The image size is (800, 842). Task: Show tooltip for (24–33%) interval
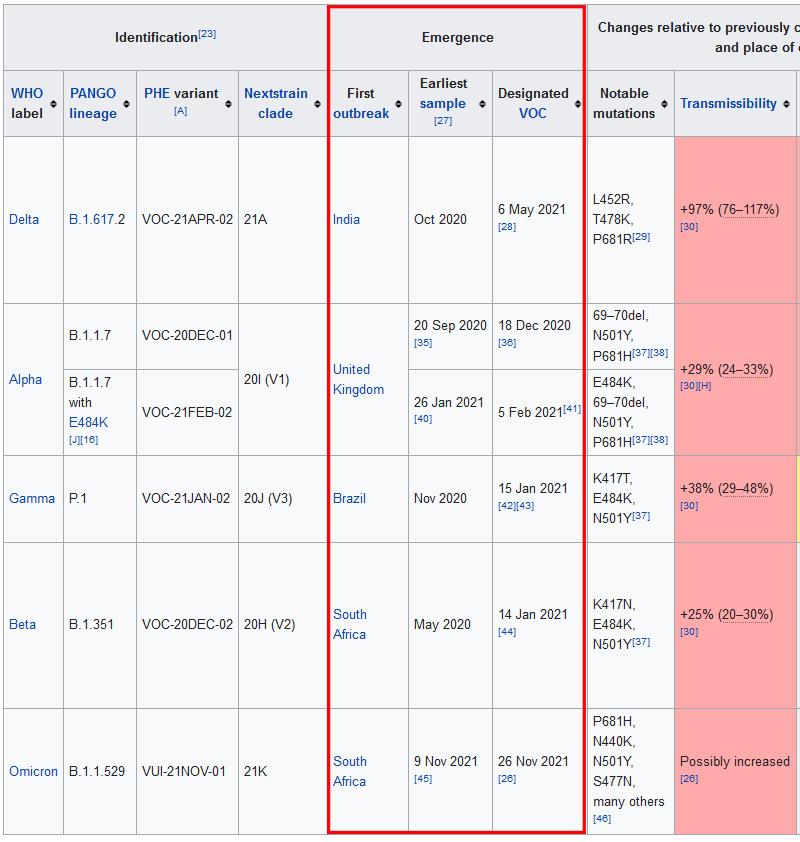point(746,369)
